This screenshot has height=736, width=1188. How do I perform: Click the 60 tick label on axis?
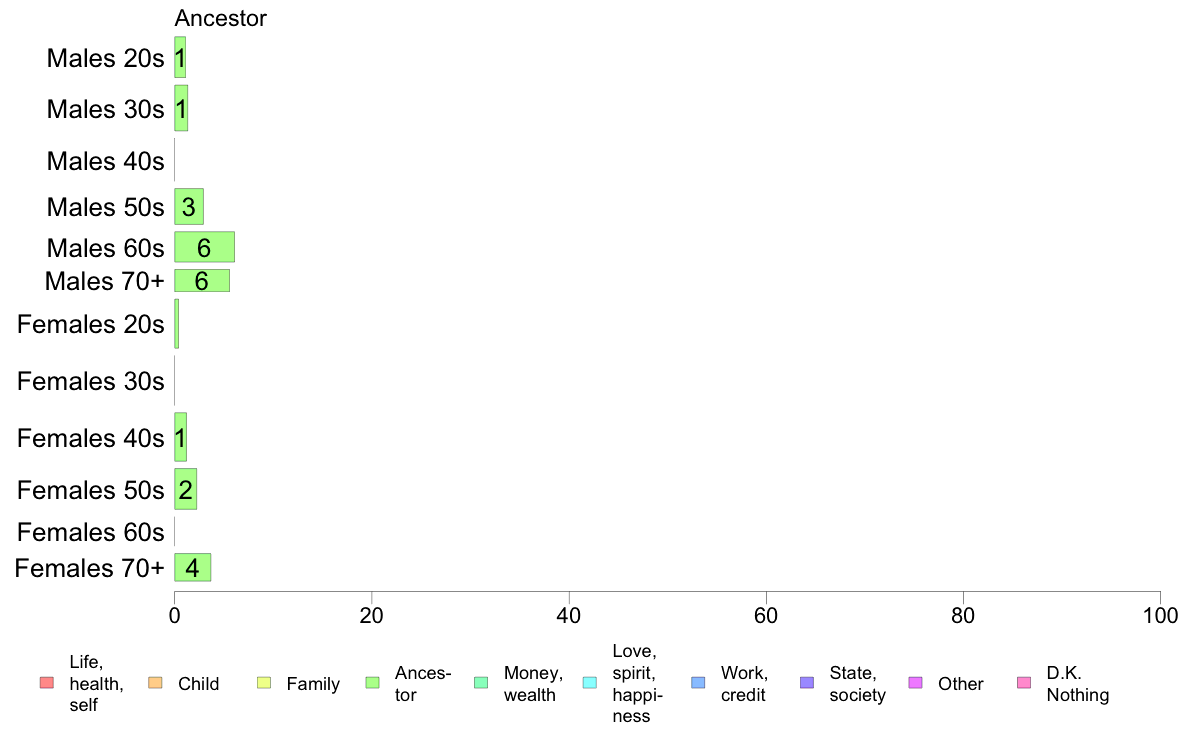pos(766,615)
